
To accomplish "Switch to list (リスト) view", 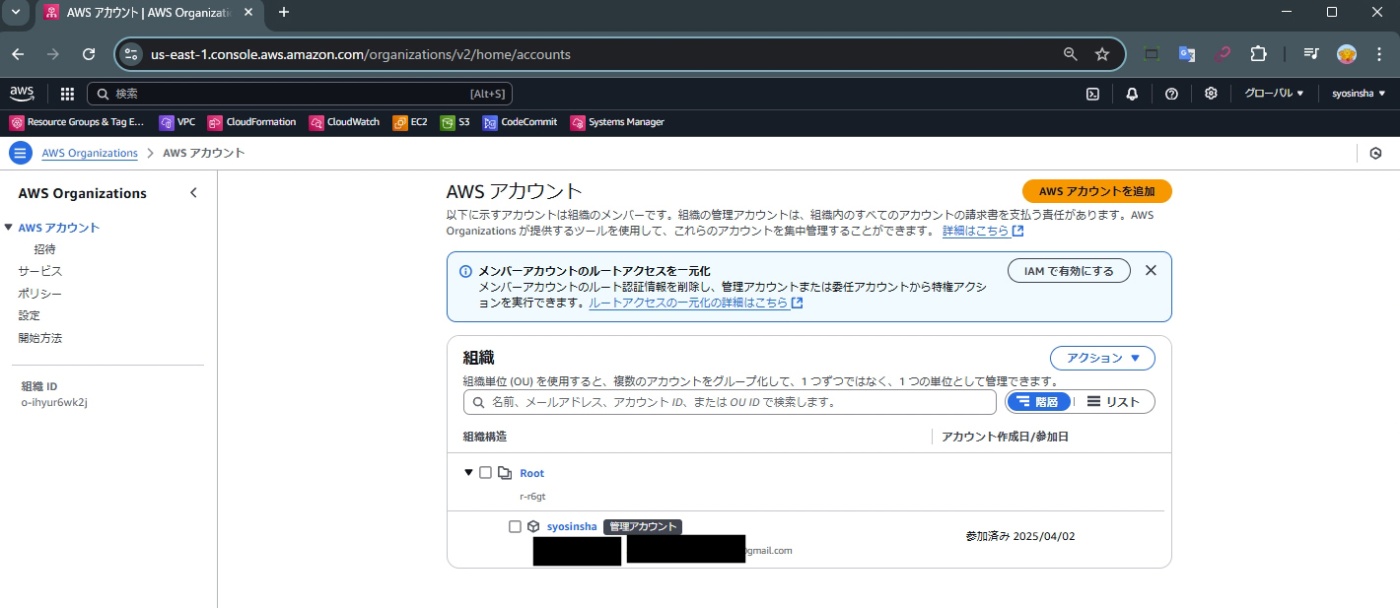I will (x=1113, y=401).
